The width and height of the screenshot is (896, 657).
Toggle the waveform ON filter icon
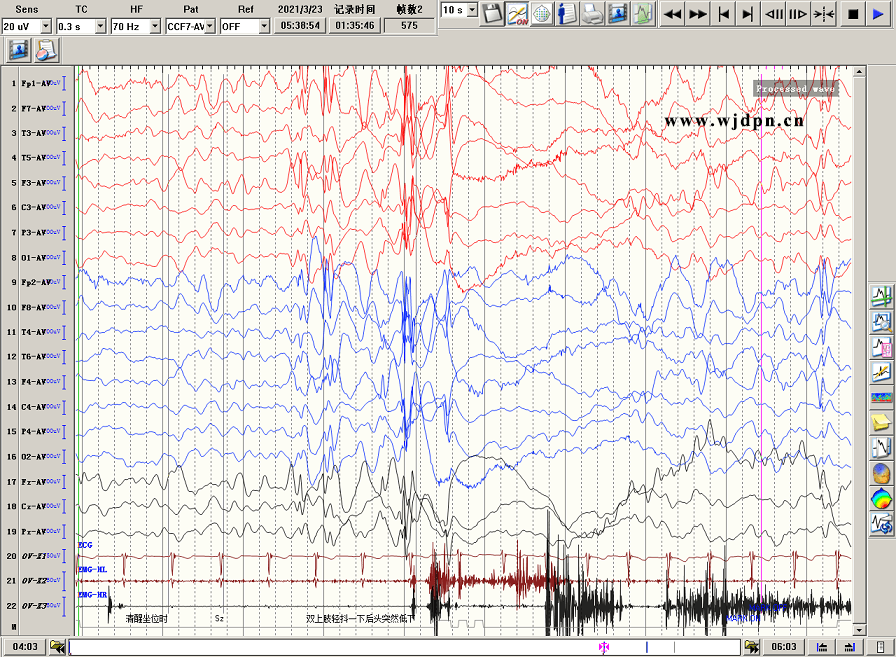517,13
